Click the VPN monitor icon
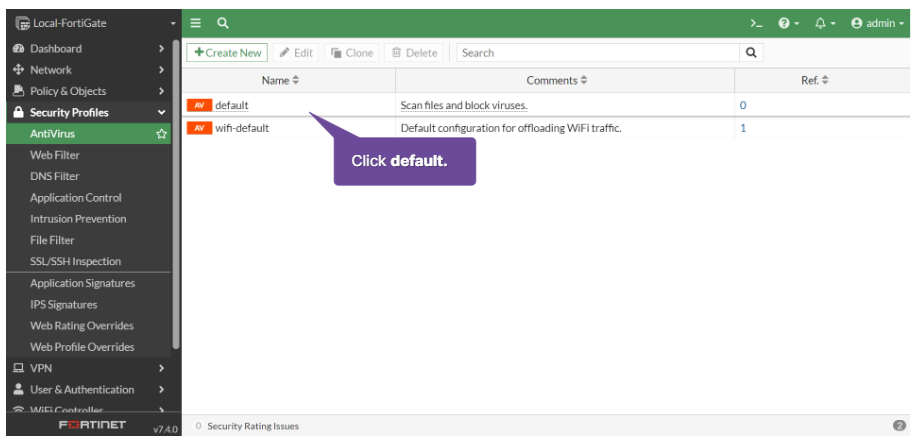Screen dimensions: 919x448 coord(18,368)
